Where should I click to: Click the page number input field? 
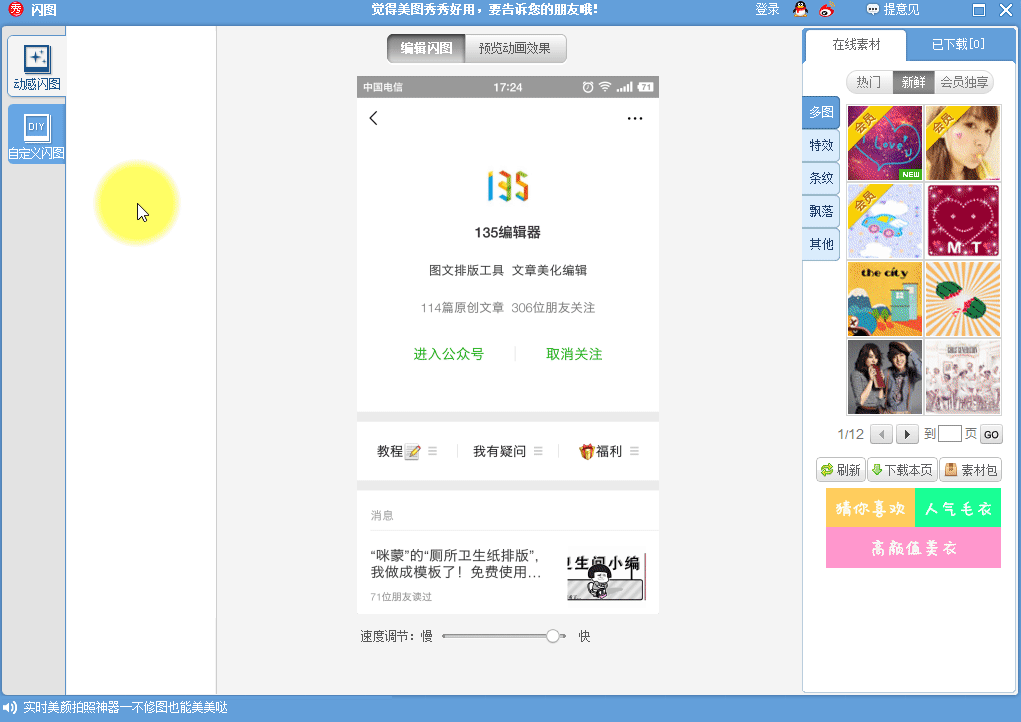pyautogui.click(x=950, y=434)
